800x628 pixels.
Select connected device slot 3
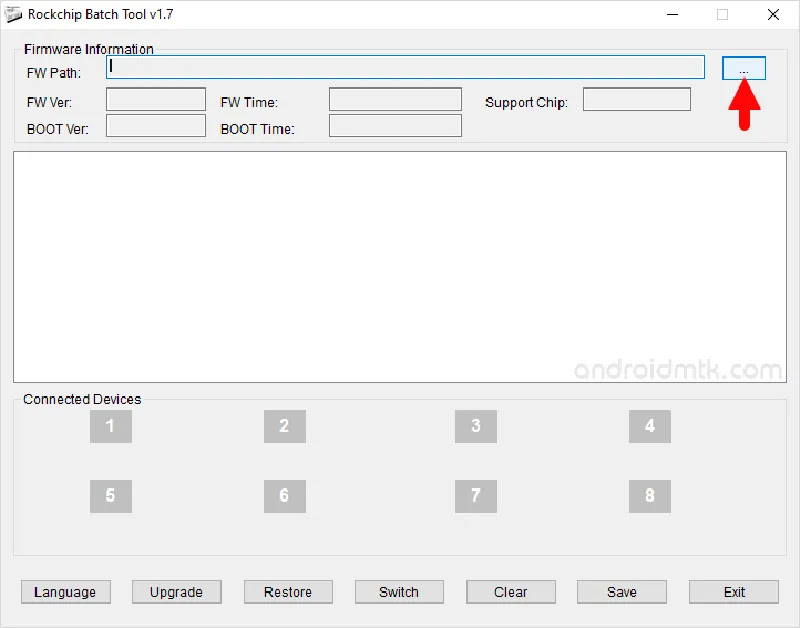476,426
